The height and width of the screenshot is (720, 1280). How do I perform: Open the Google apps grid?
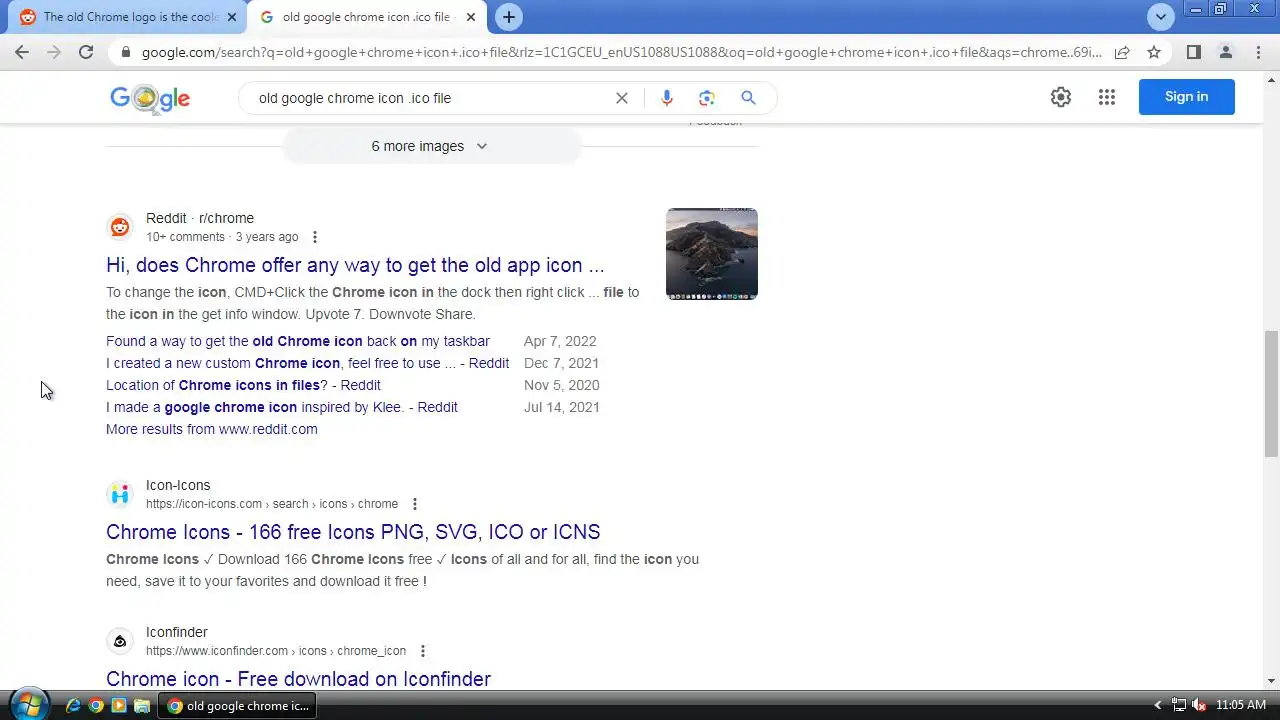pos(1107,97)
